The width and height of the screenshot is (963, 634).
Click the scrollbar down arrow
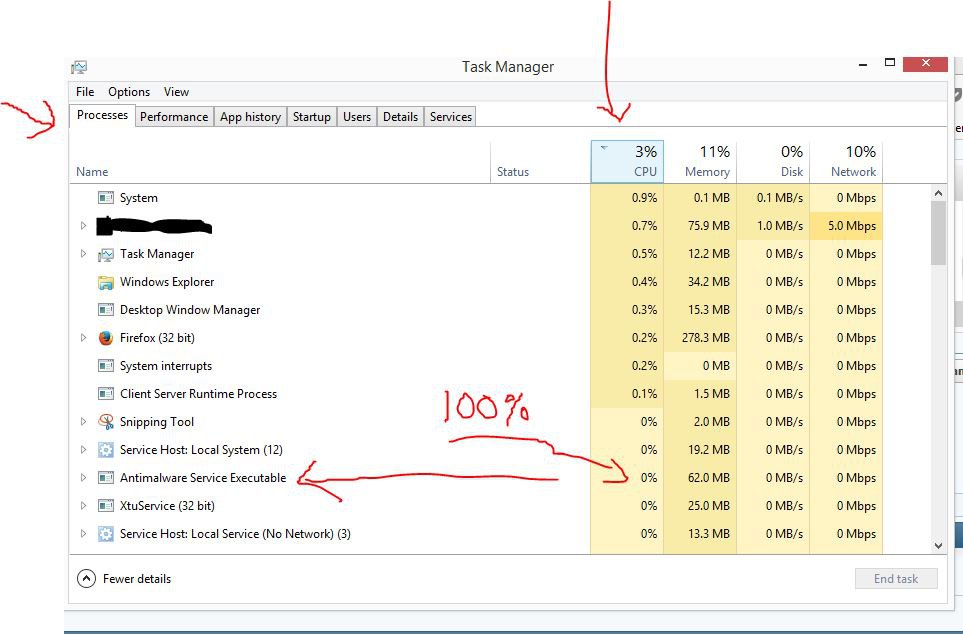pyautogui.click(x=938, y=546)
